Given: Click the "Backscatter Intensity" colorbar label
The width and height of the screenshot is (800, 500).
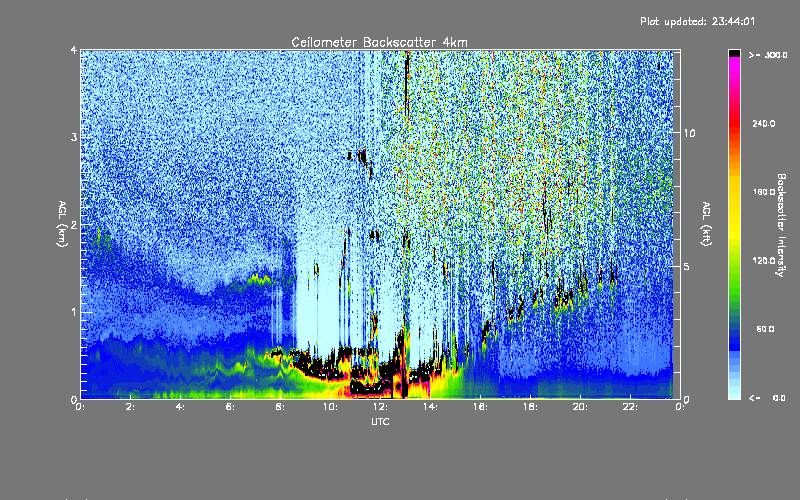Looking at the screenshot, I should tap(780, 225).
